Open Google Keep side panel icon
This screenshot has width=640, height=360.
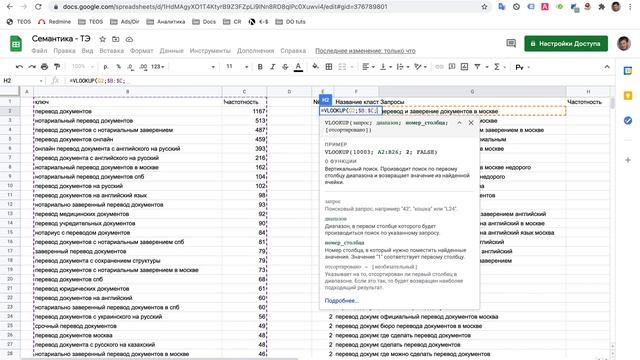coord(628,96)
